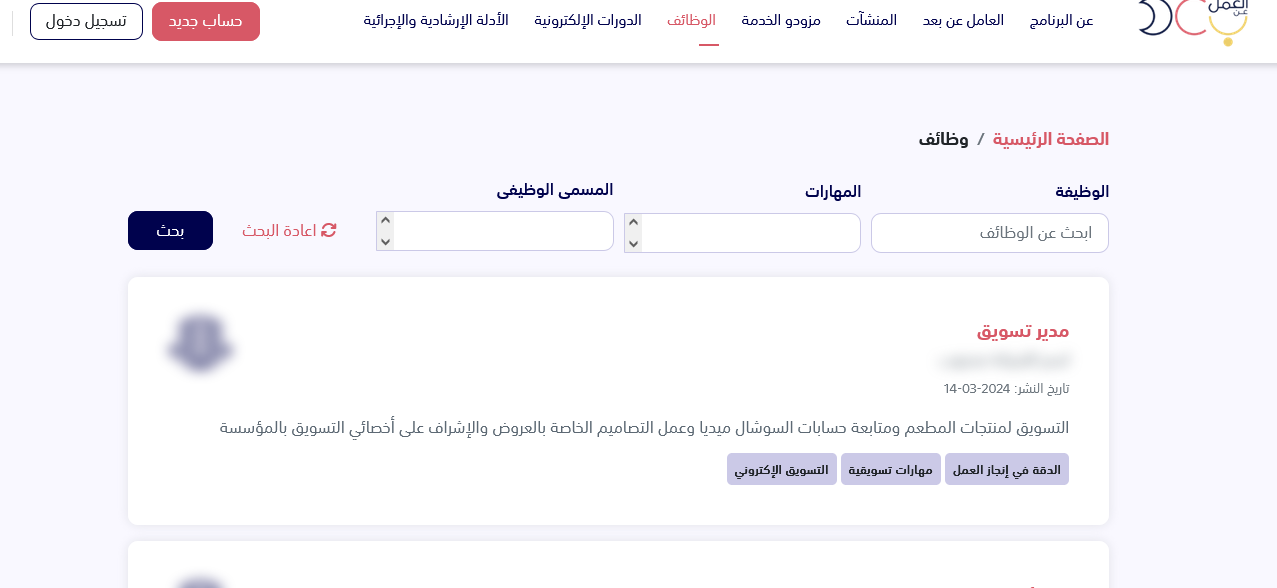1277x588 pixels.
Task: Click the dark بحث search button
Action: click(x=170, y=231)
